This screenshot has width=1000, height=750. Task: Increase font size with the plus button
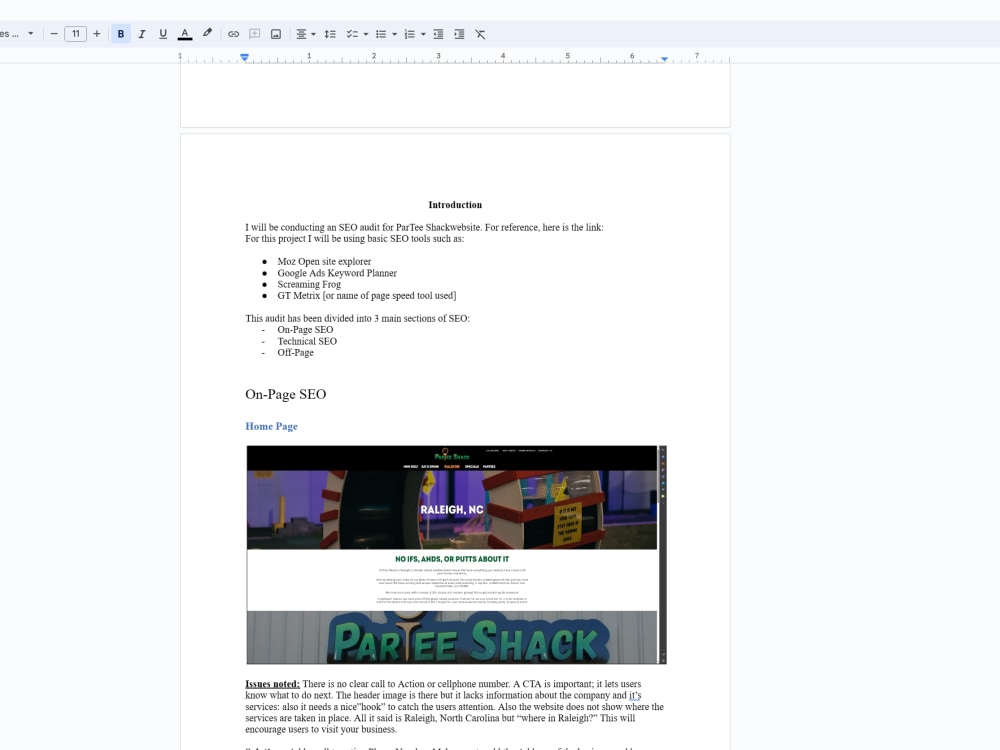coord(97,34)
